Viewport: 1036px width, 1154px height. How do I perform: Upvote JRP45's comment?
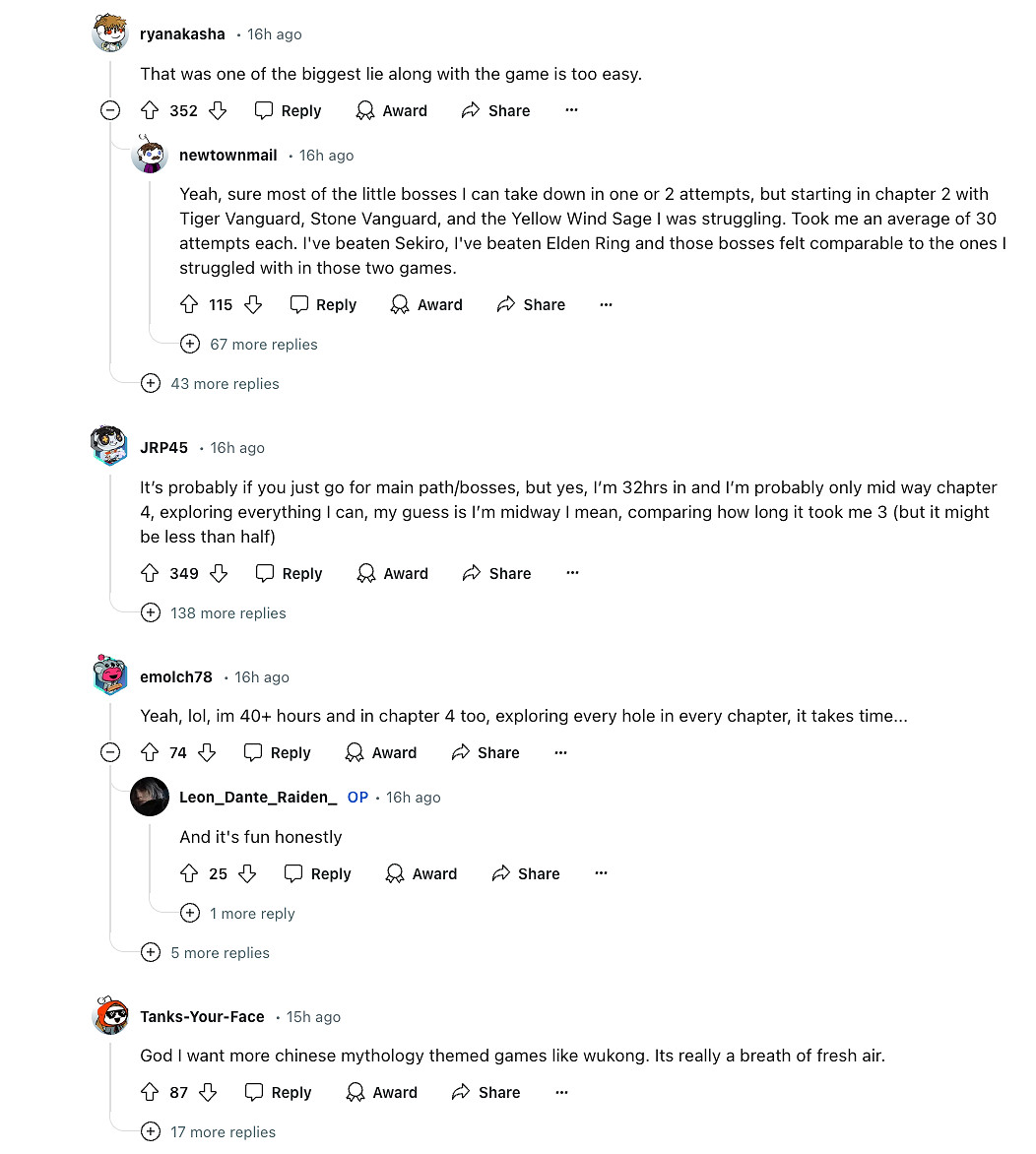tap(150, 574)
